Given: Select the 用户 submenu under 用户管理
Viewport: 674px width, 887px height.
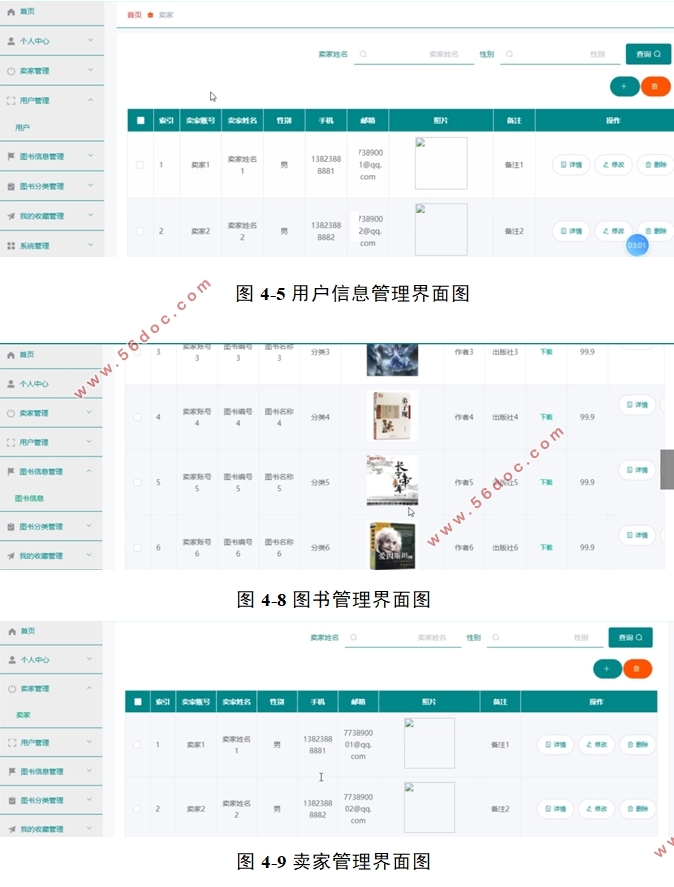Looking at the screenshot, I should coord(22,128).
